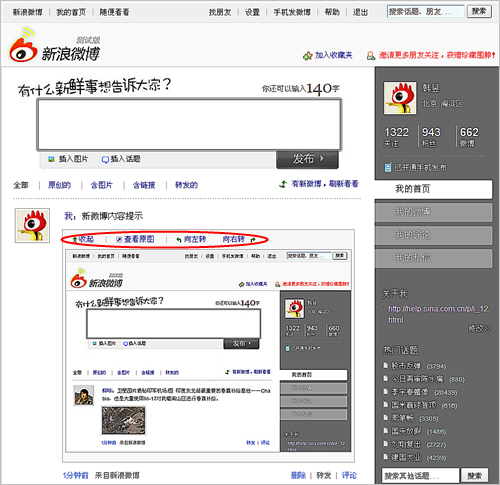
Task: Click the invite friends person icon
Action: pyautogui.click(x=371, y=56)
